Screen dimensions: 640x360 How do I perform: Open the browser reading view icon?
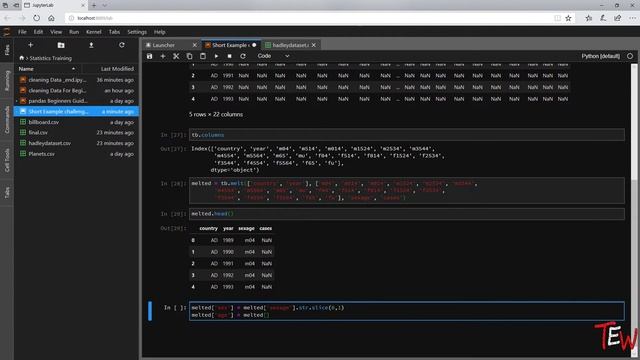point(557,18)
